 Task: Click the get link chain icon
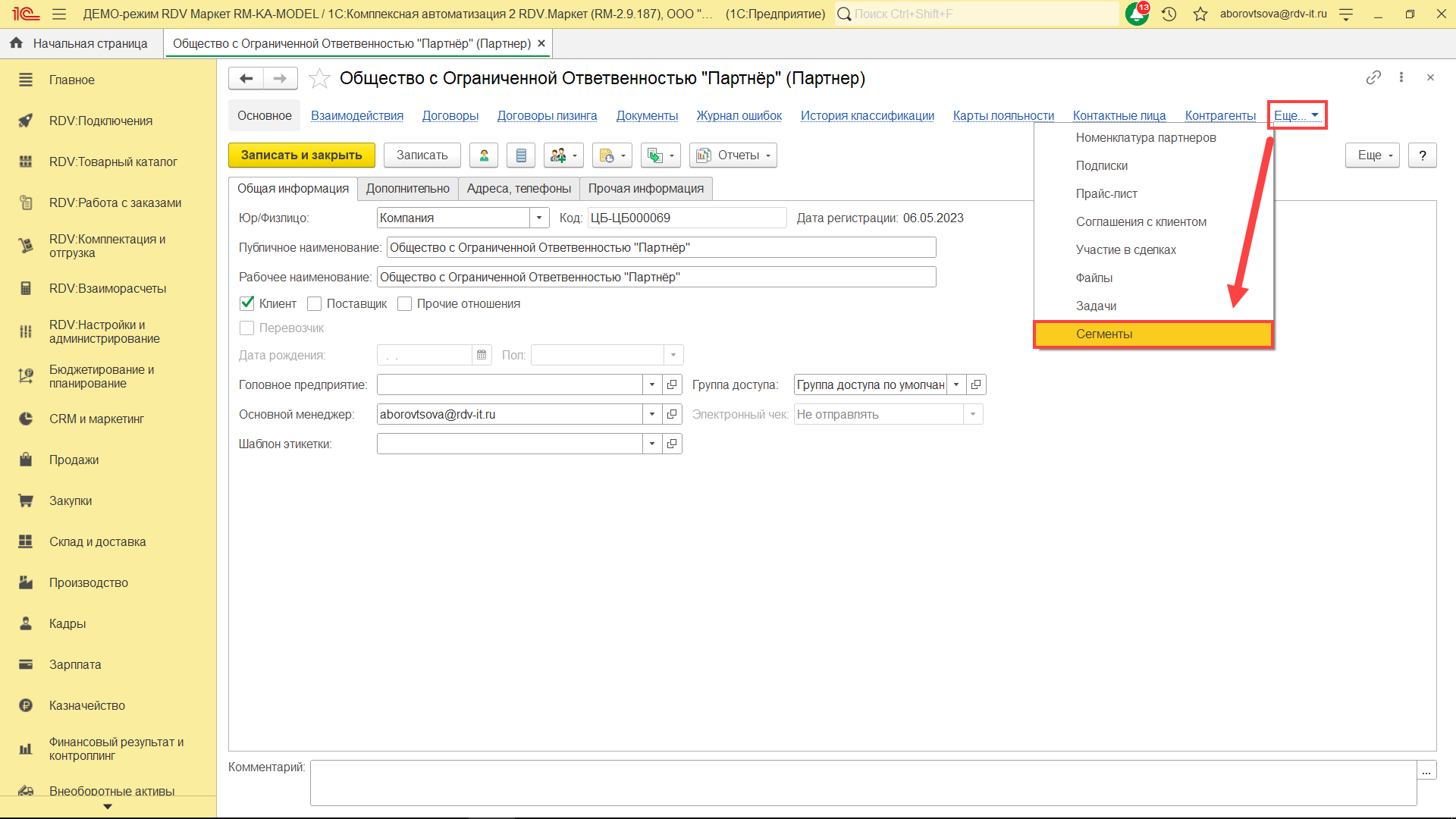[1373, 77]
